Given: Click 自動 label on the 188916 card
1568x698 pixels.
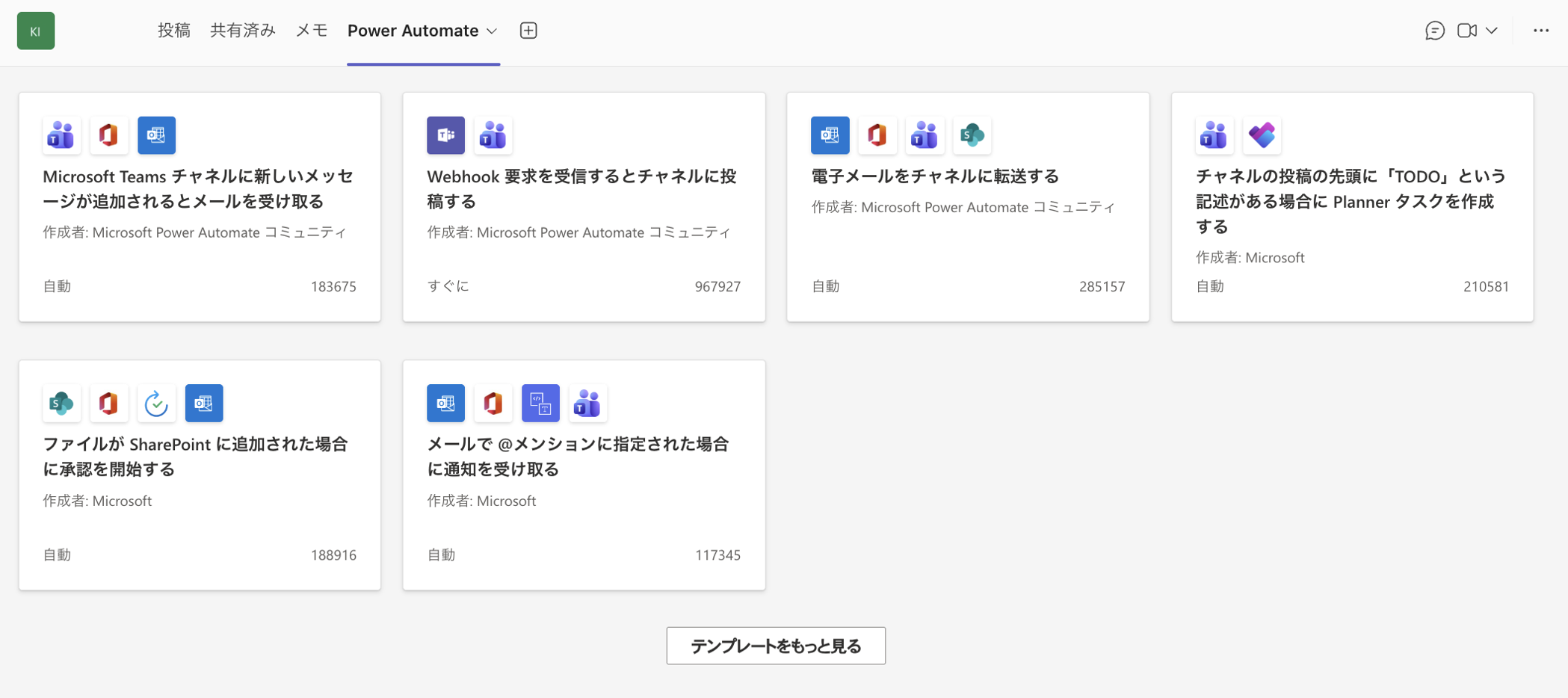Looking at the screenshot, I should coord(57,555).
